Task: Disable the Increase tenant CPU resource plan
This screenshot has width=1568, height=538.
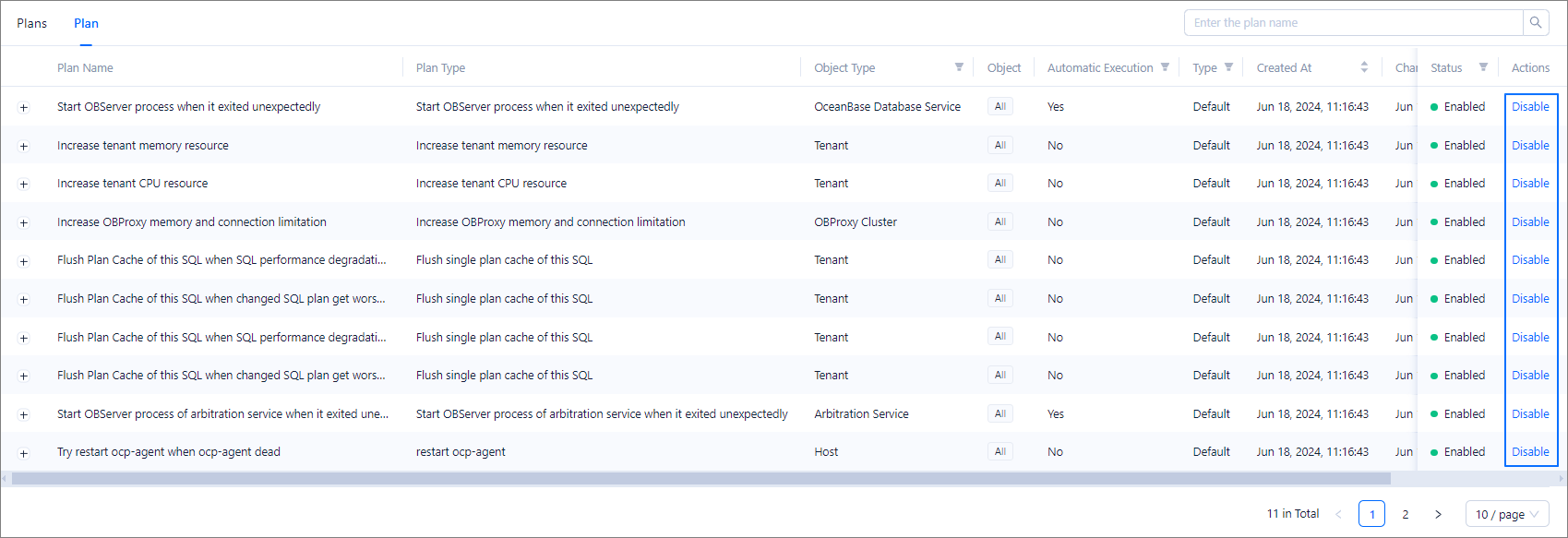Action: pyautogui.click(x=1529, y=184)
